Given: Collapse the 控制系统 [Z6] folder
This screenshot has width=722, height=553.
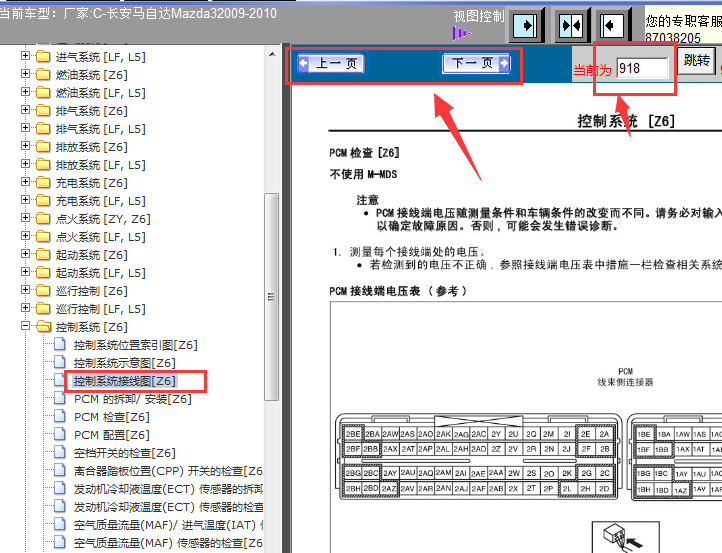Looking at the screenshot, I should 25,326.
